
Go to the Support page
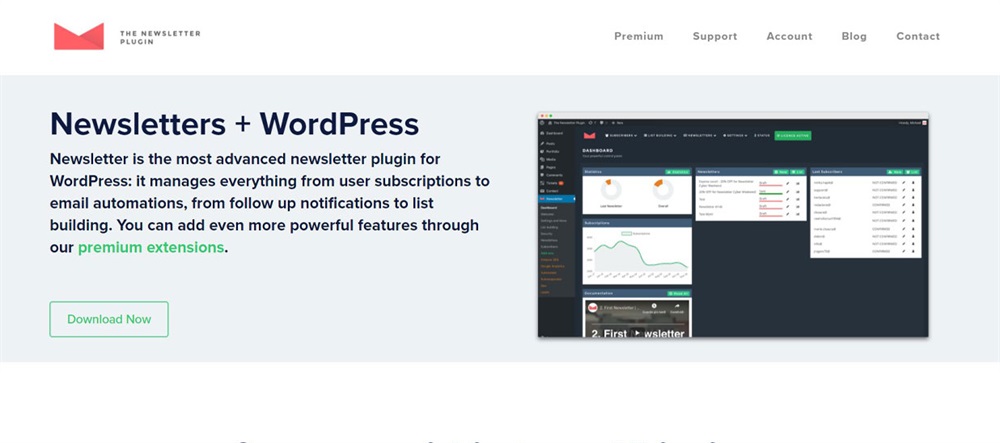pyautogui.click(x=715, y=36)
